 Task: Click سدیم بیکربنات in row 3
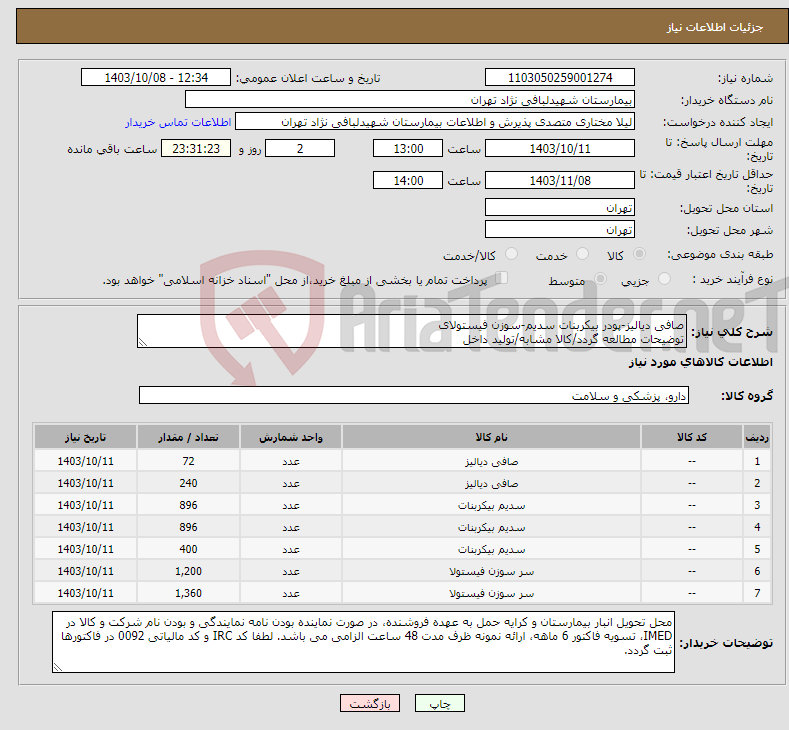(x=491, y=505)
